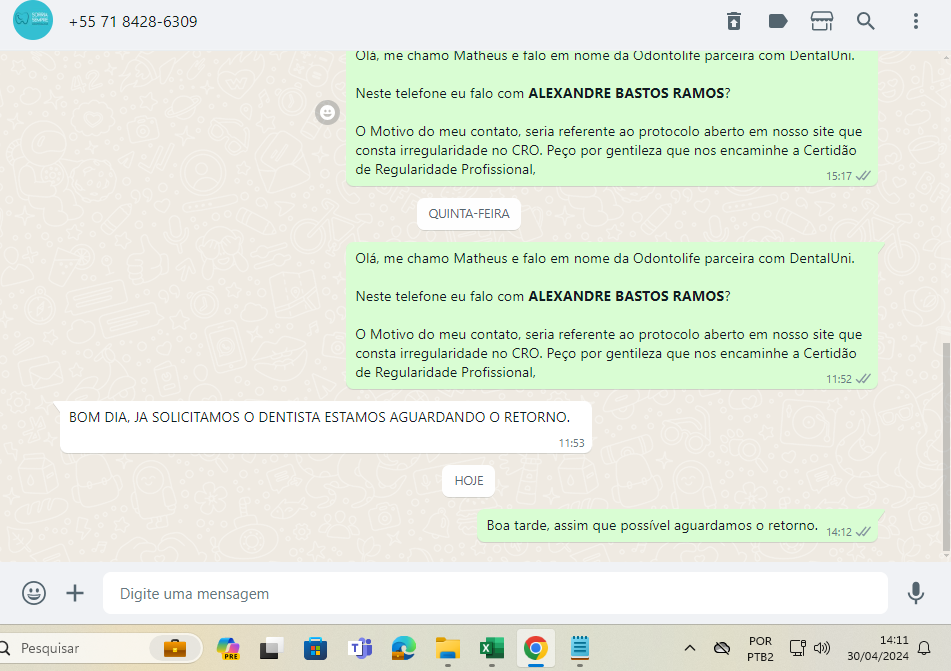Open File Explorer from taskbar
The height and width of the screenshot is (671, 951).
tap(448, 648)
